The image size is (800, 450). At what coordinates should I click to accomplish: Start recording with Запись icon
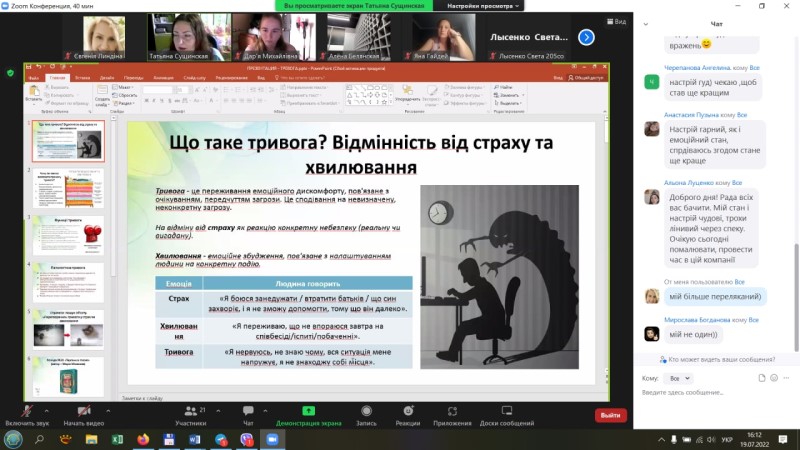(367, 411)
